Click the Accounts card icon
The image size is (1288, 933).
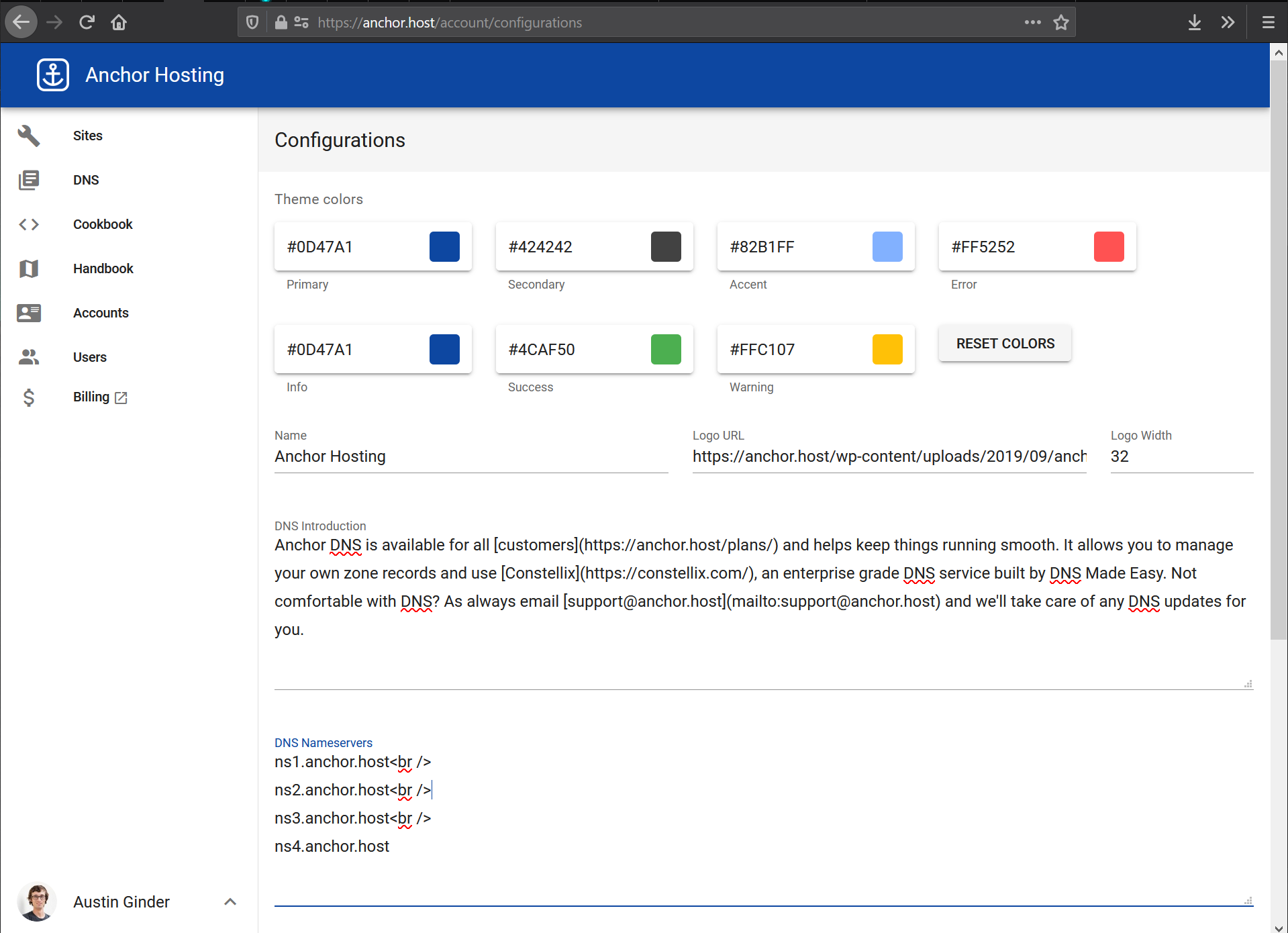click(29, 313)
